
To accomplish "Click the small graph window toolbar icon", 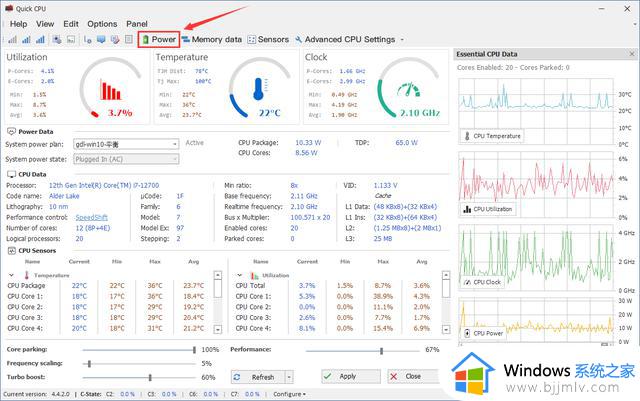I will pos(71,40).
